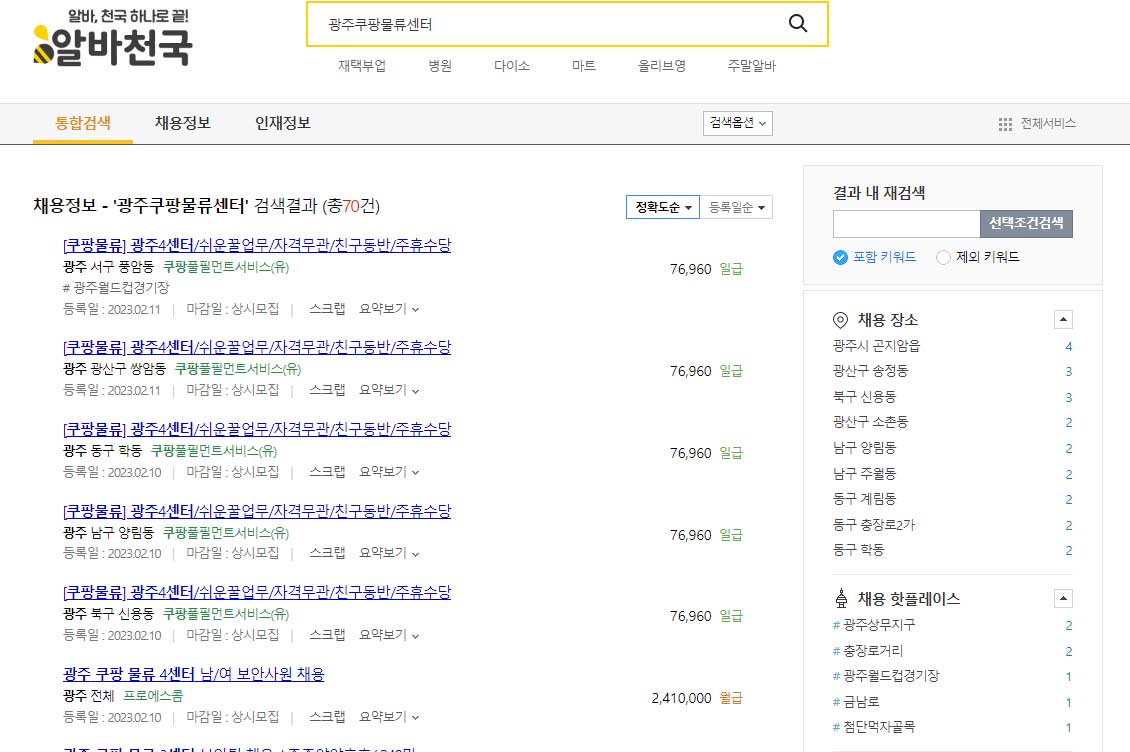Screen dimensions: 1130x752
Task: Filter by 광산구 소촌동 location
Action: (871, 422)
